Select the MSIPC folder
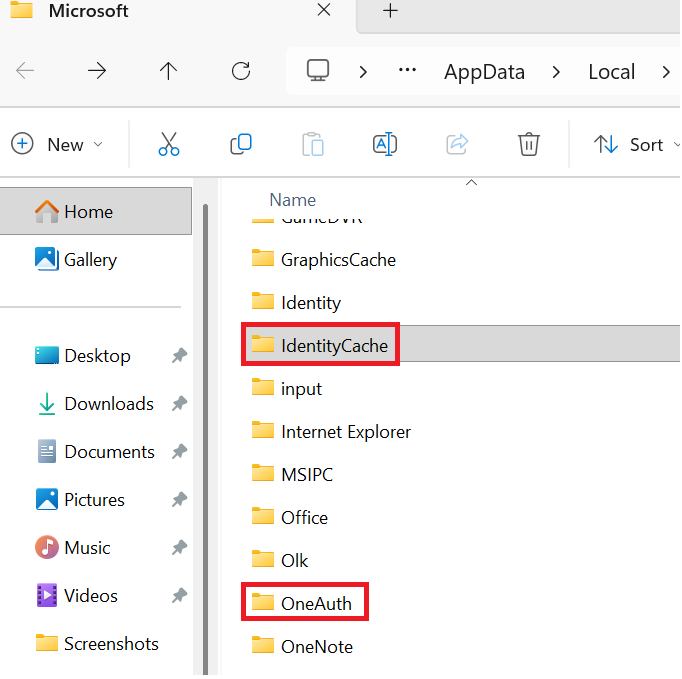 (x=292, y=474)
